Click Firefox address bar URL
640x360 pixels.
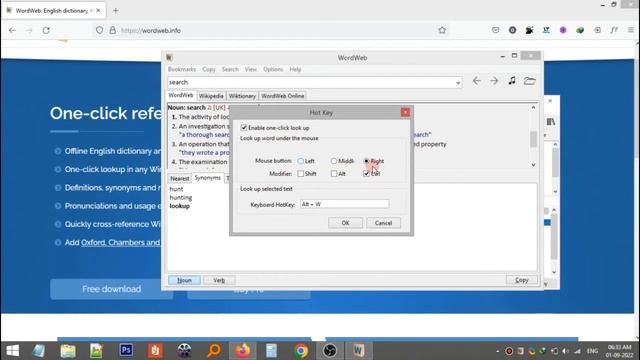point(151,31)
